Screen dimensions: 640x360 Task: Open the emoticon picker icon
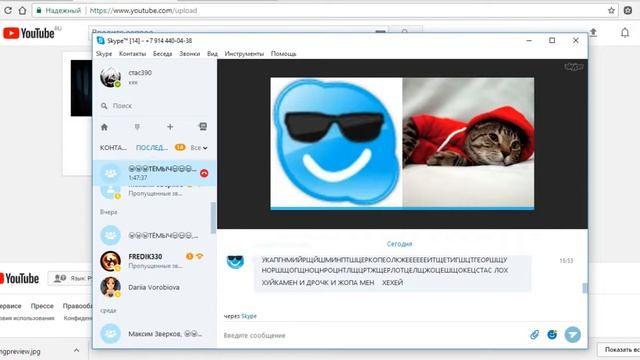552,335
